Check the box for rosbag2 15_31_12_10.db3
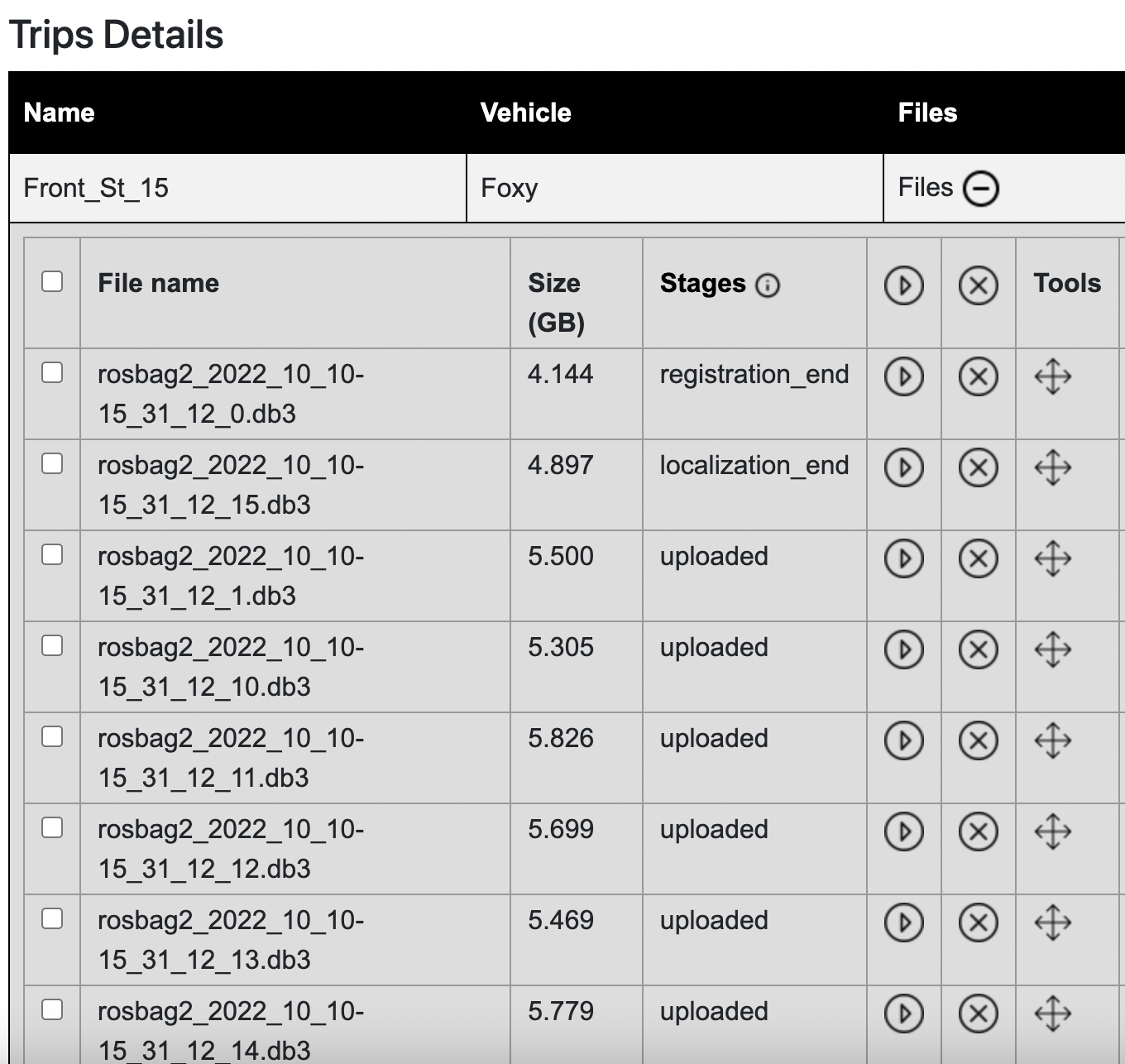Viewport: 1125px width, 1064px height. tap(52, 645)
